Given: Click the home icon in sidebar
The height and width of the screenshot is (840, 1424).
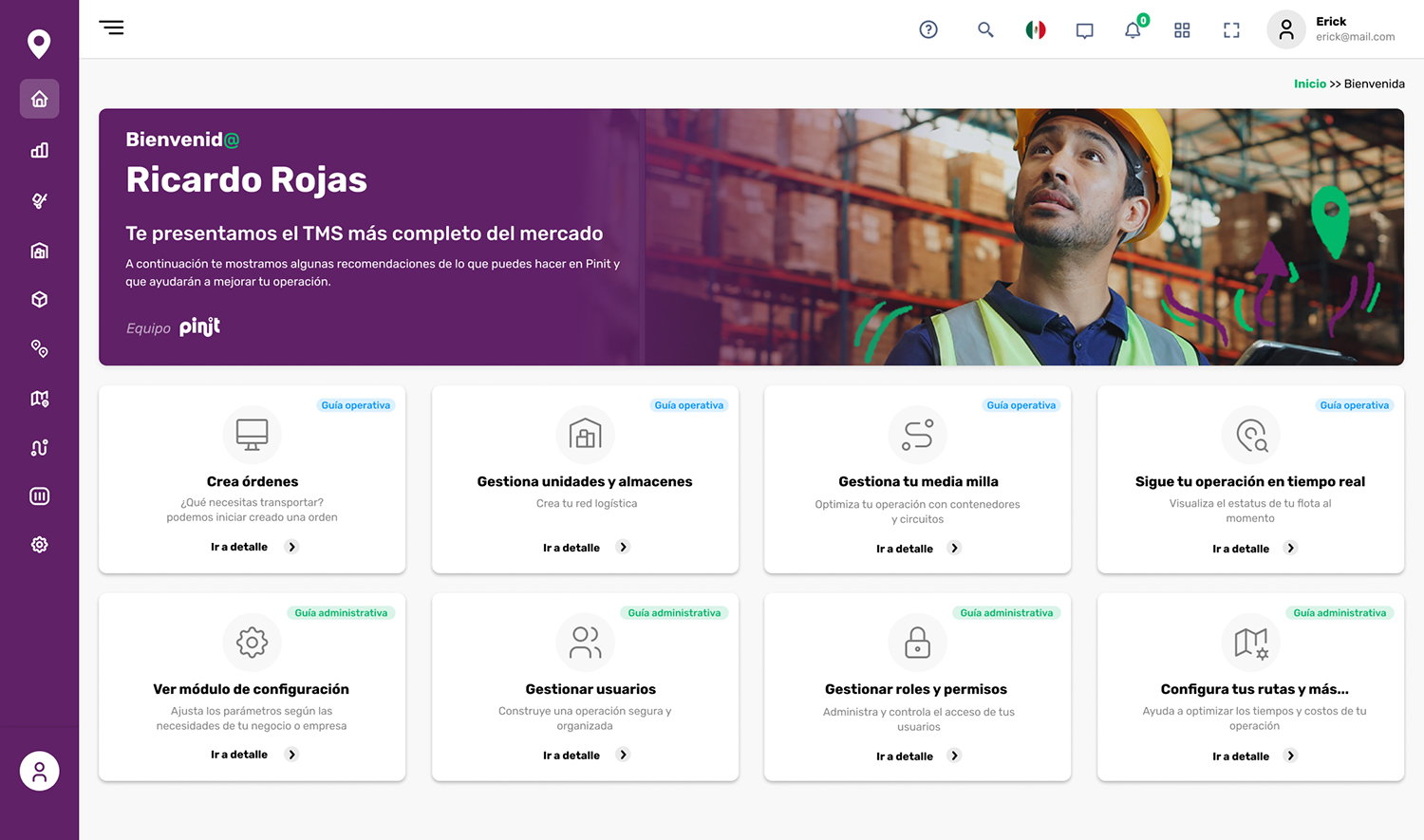Looking at the screenshot, I should point(39,99).
